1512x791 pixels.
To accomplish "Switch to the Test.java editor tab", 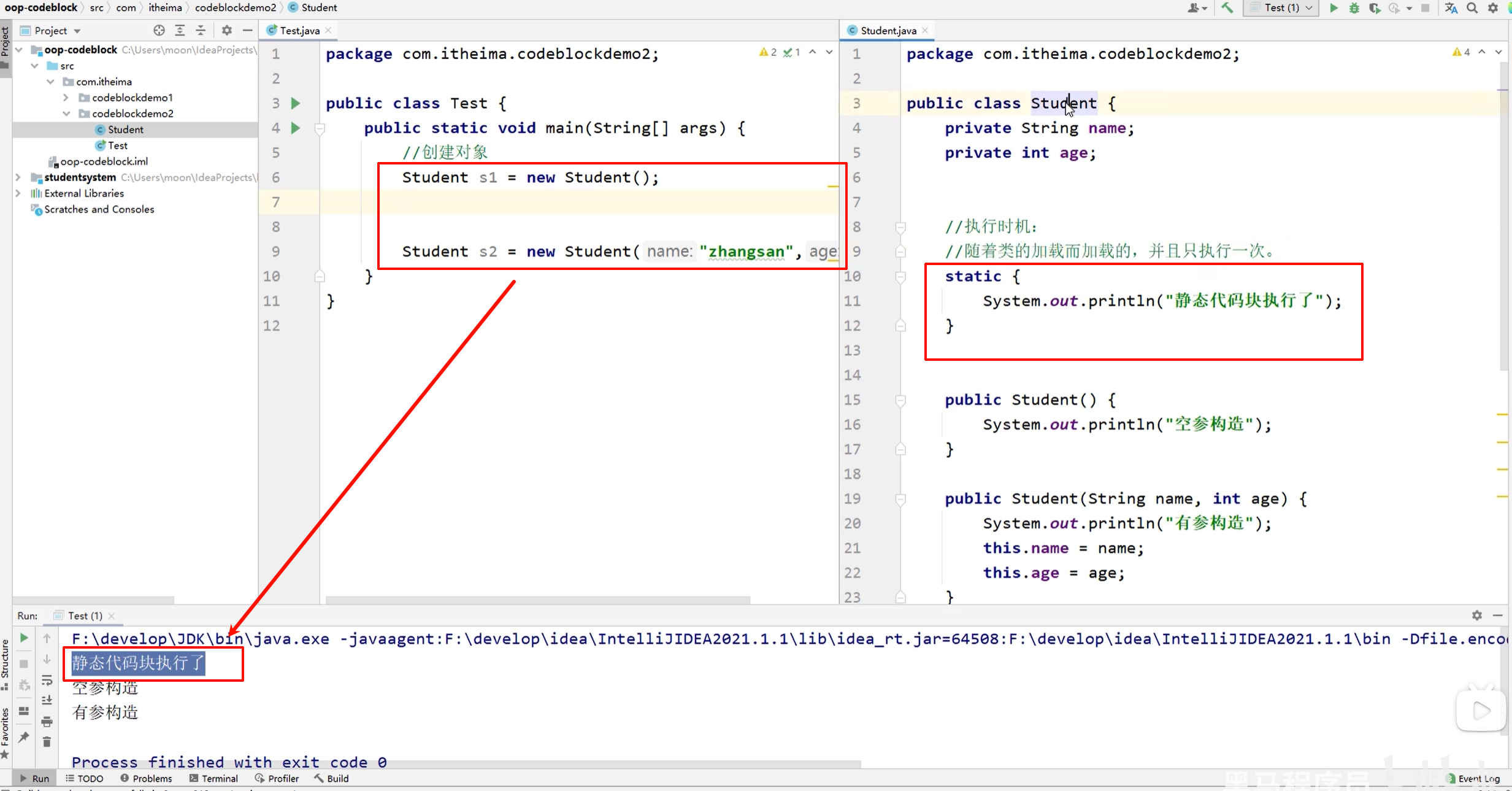I will (x=299, y=30).
